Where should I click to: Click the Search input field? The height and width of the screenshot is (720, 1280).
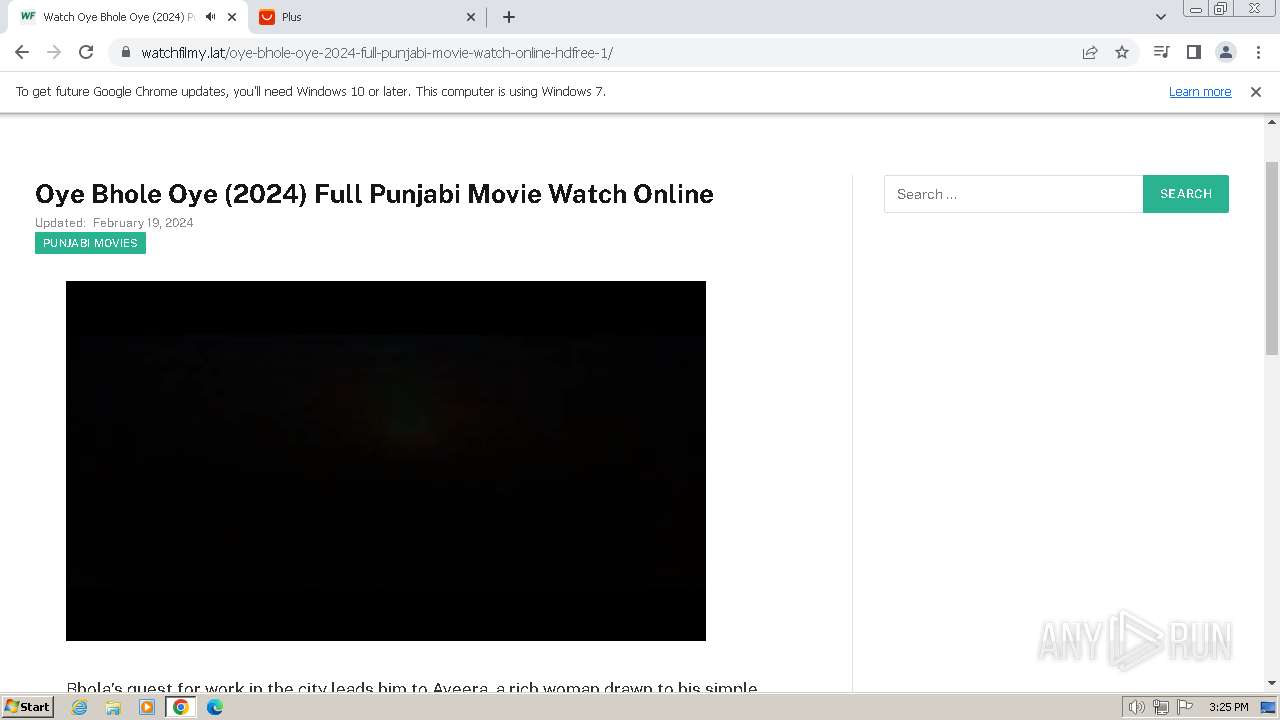1013,194
